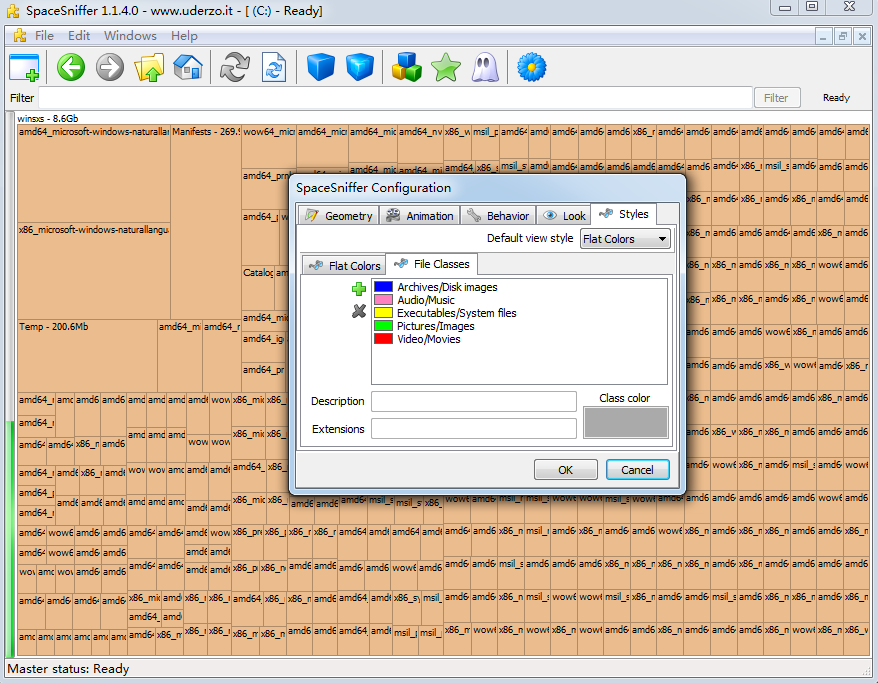Open the Flat Colors sub-tab

pos(344,265)
